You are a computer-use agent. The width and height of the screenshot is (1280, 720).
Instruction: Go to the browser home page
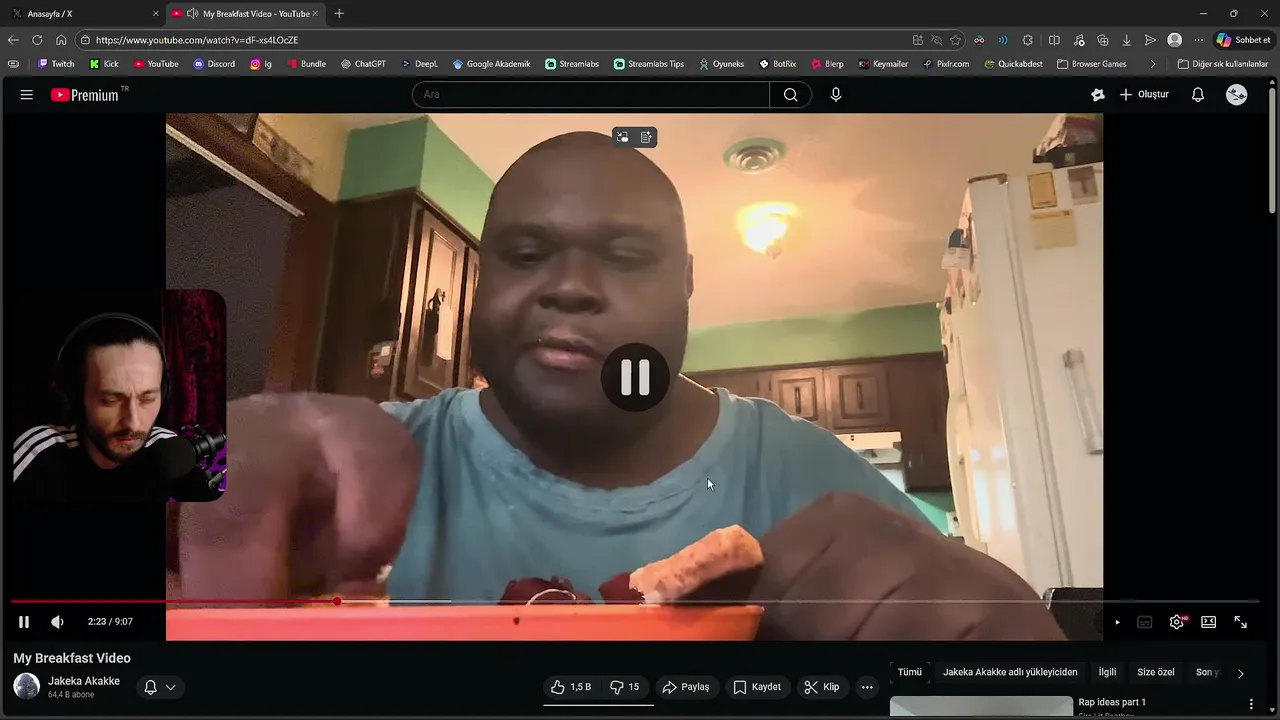point(61,40)
